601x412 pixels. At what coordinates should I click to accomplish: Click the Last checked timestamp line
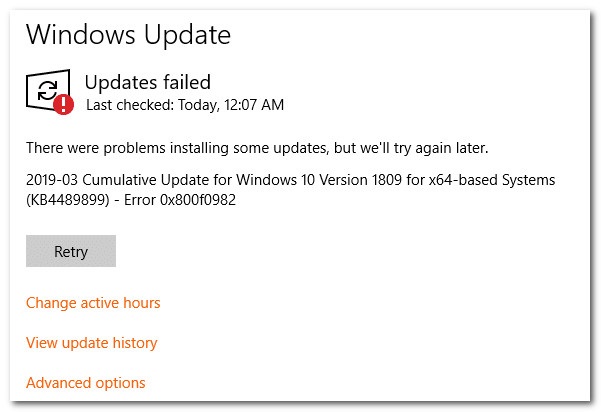pos(185,105)
